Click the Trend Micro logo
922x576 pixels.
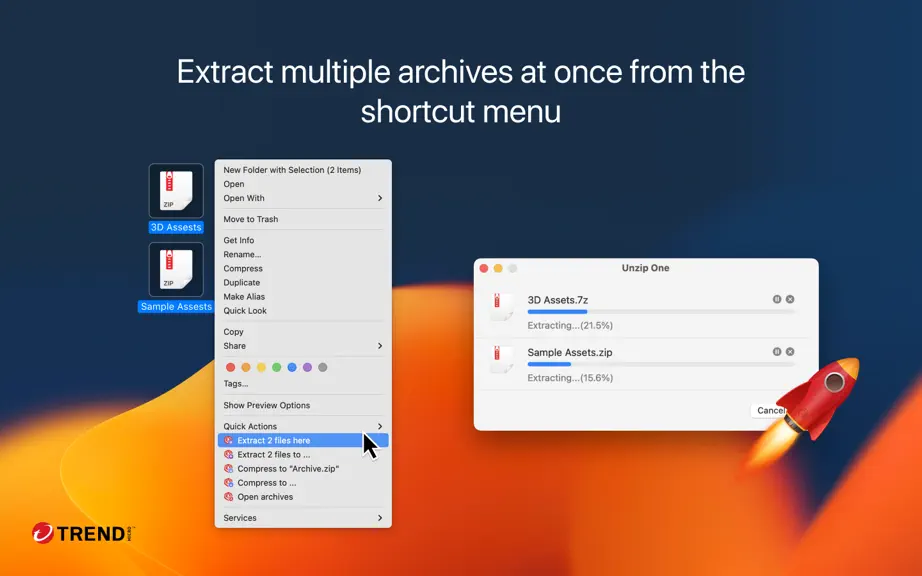83,533
